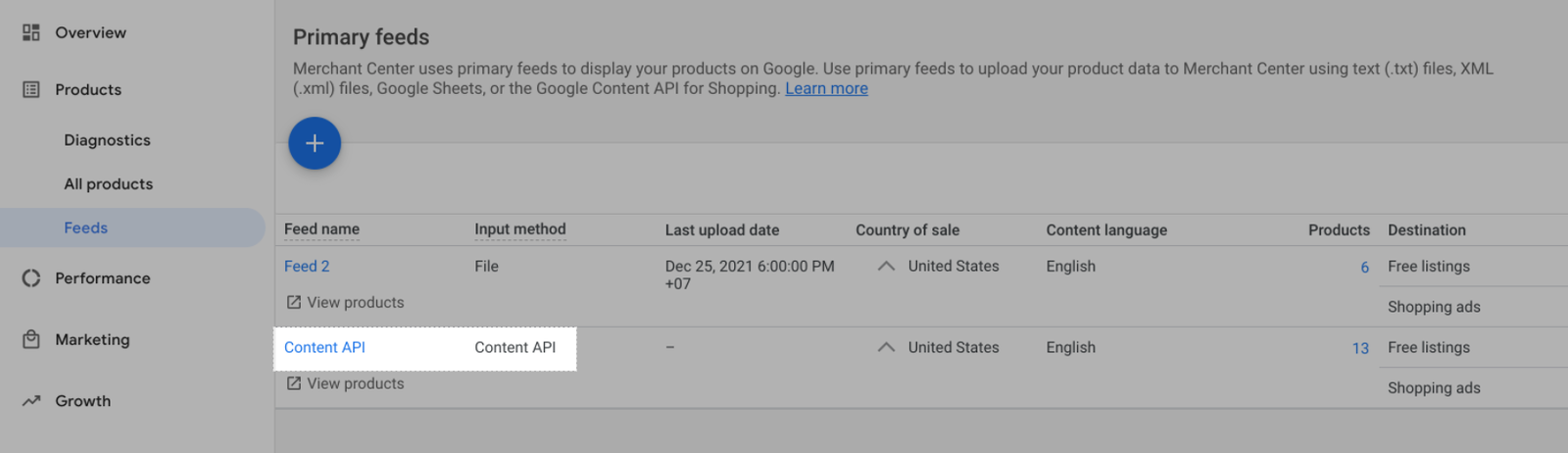
Task: Add a new primary feed with plus button
Action: [x=315, y=143]
